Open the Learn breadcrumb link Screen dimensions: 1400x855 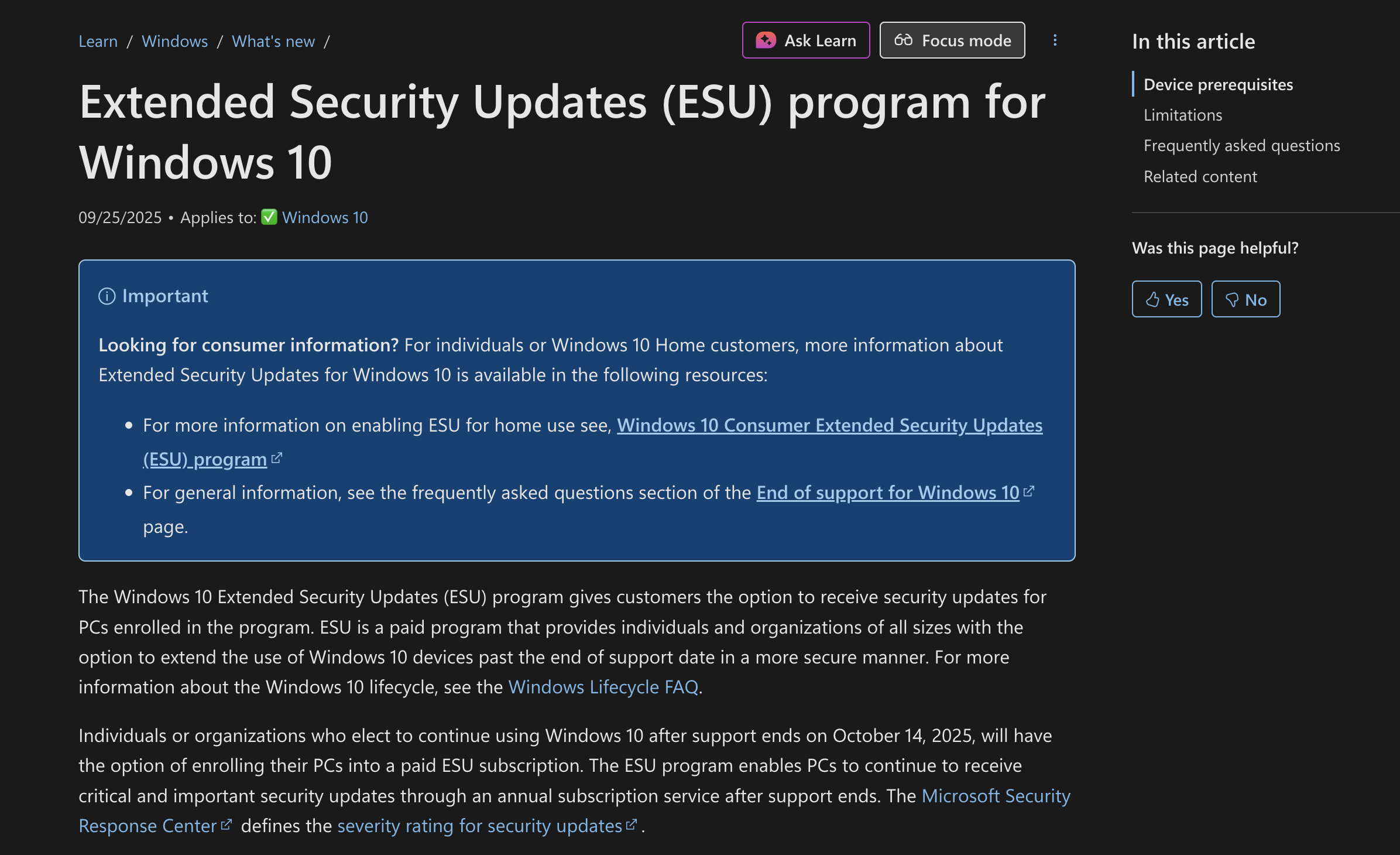click(x=98, y=42)
